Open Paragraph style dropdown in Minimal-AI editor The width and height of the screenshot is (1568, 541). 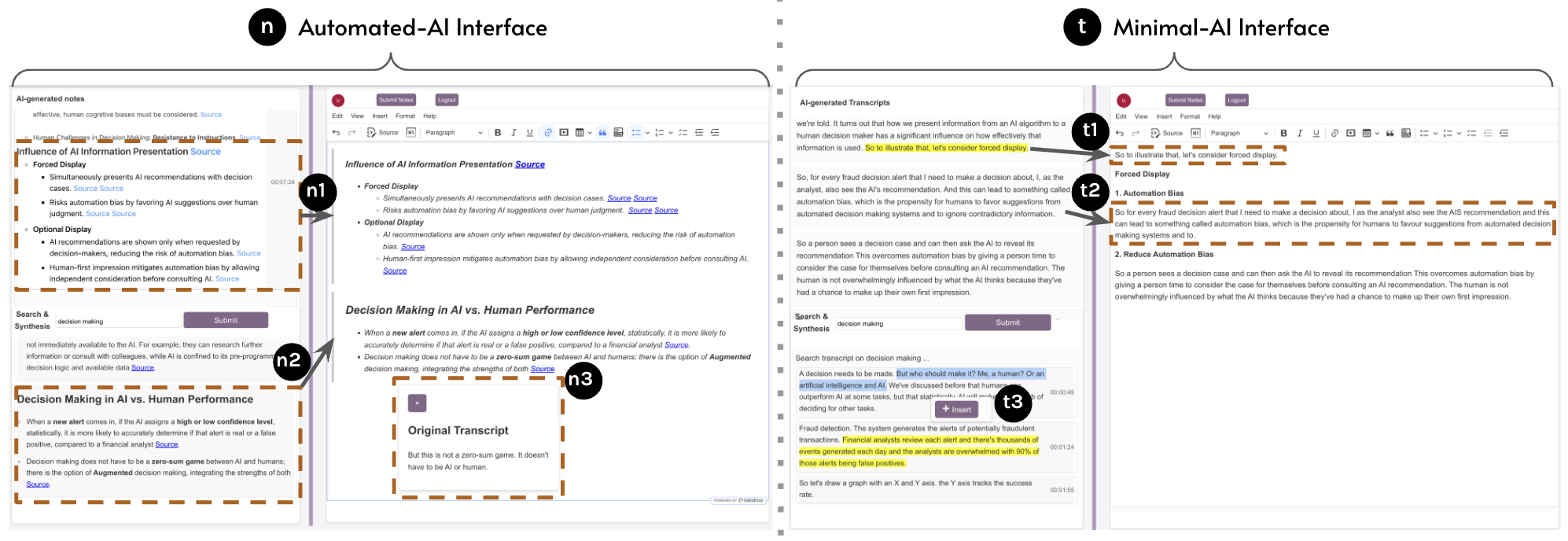coord(1239,133)
